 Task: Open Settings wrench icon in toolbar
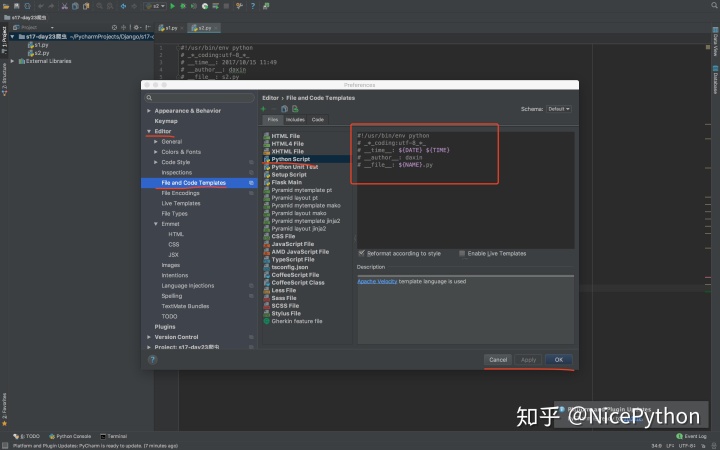[239, 6]
